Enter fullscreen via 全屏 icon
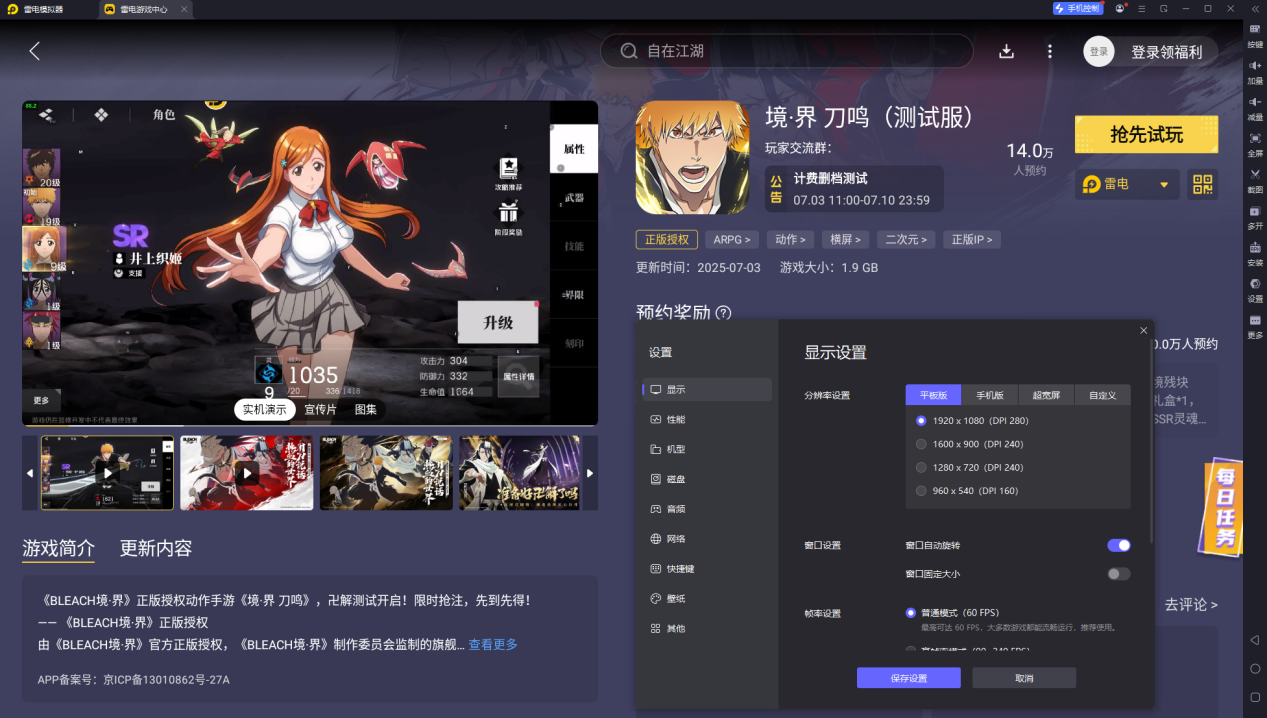Screen dimensions: 1267x718 (x=1255, y=144)
